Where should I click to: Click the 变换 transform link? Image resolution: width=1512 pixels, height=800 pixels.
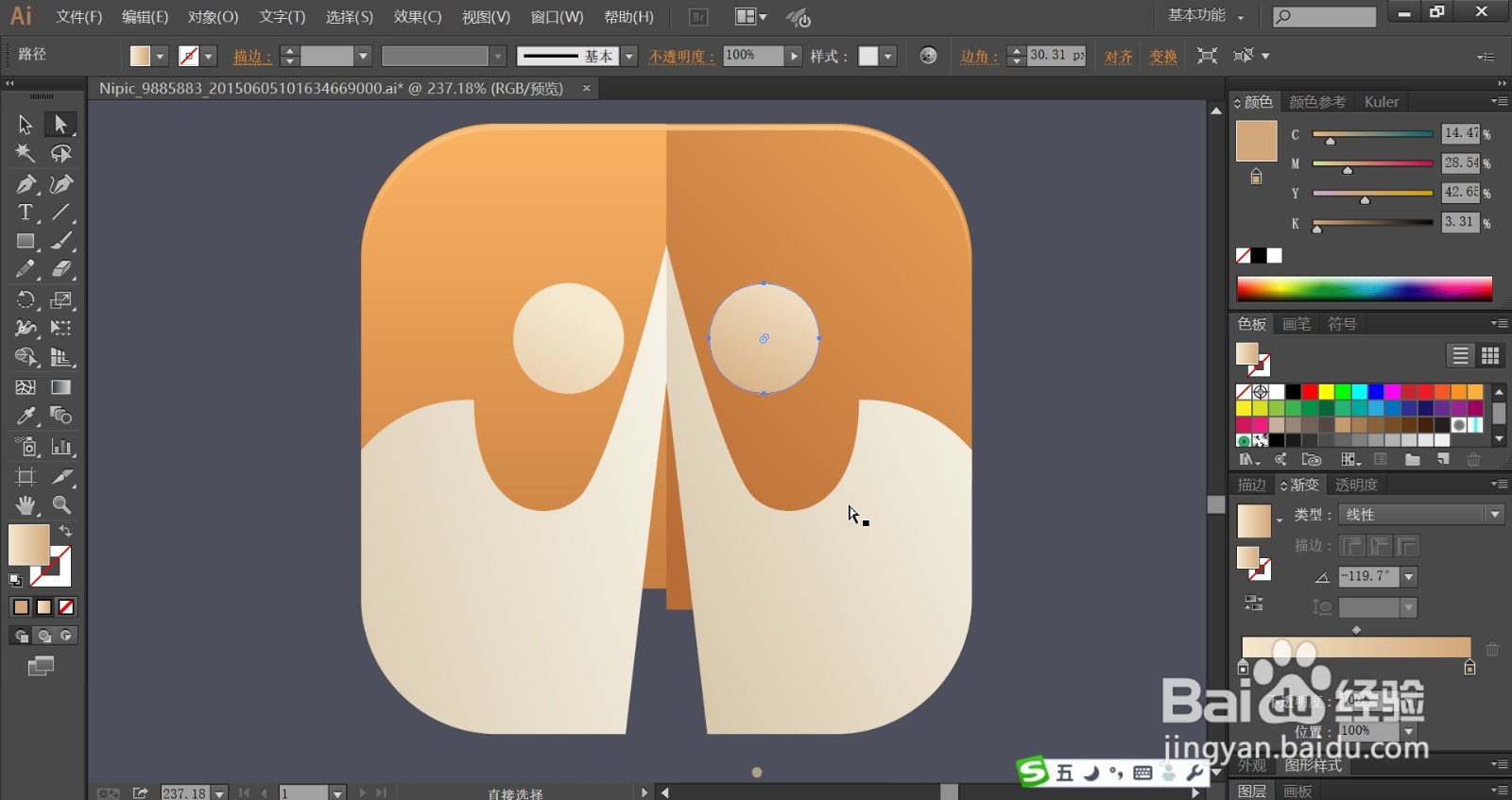click(1163, 57)
